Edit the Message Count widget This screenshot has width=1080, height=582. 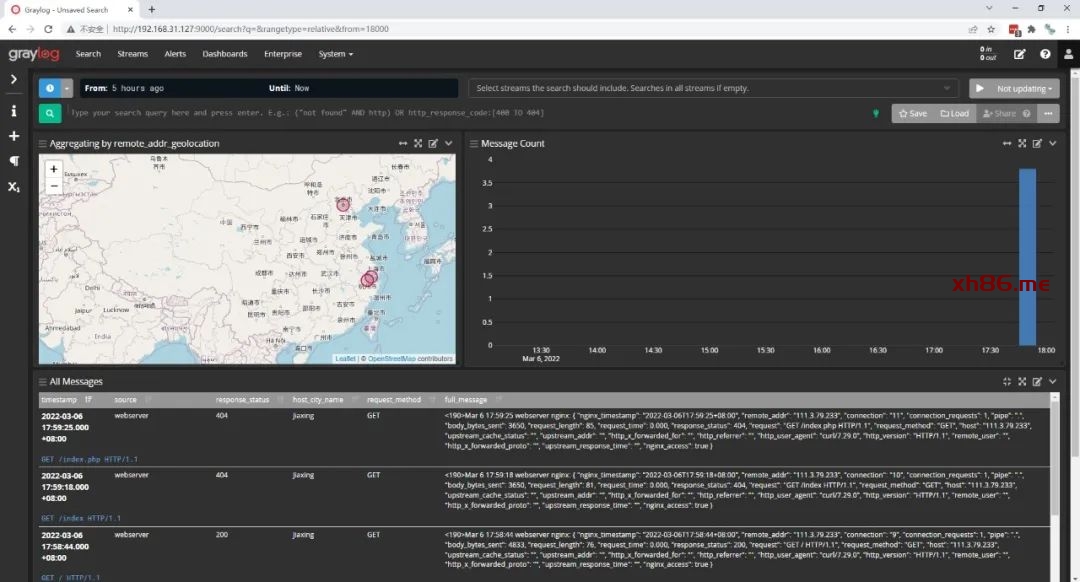pyautogui.click(x=1037, y=144)
